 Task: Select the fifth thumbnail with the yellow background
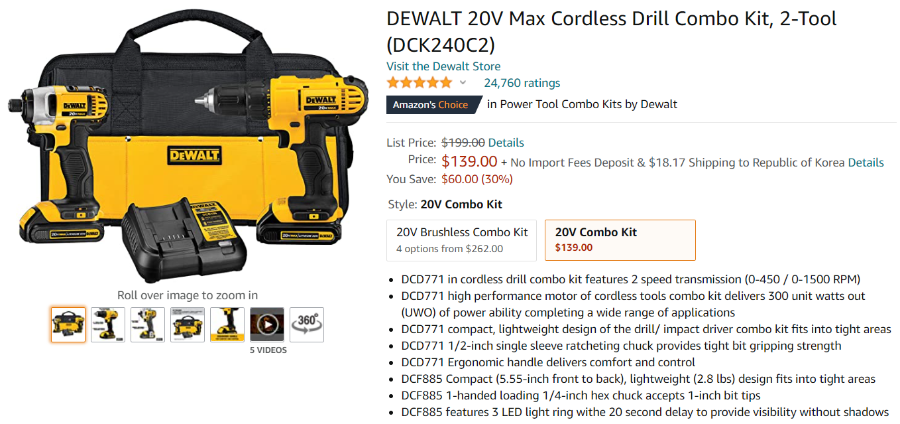pyautogui.click(x=227, y=325)
